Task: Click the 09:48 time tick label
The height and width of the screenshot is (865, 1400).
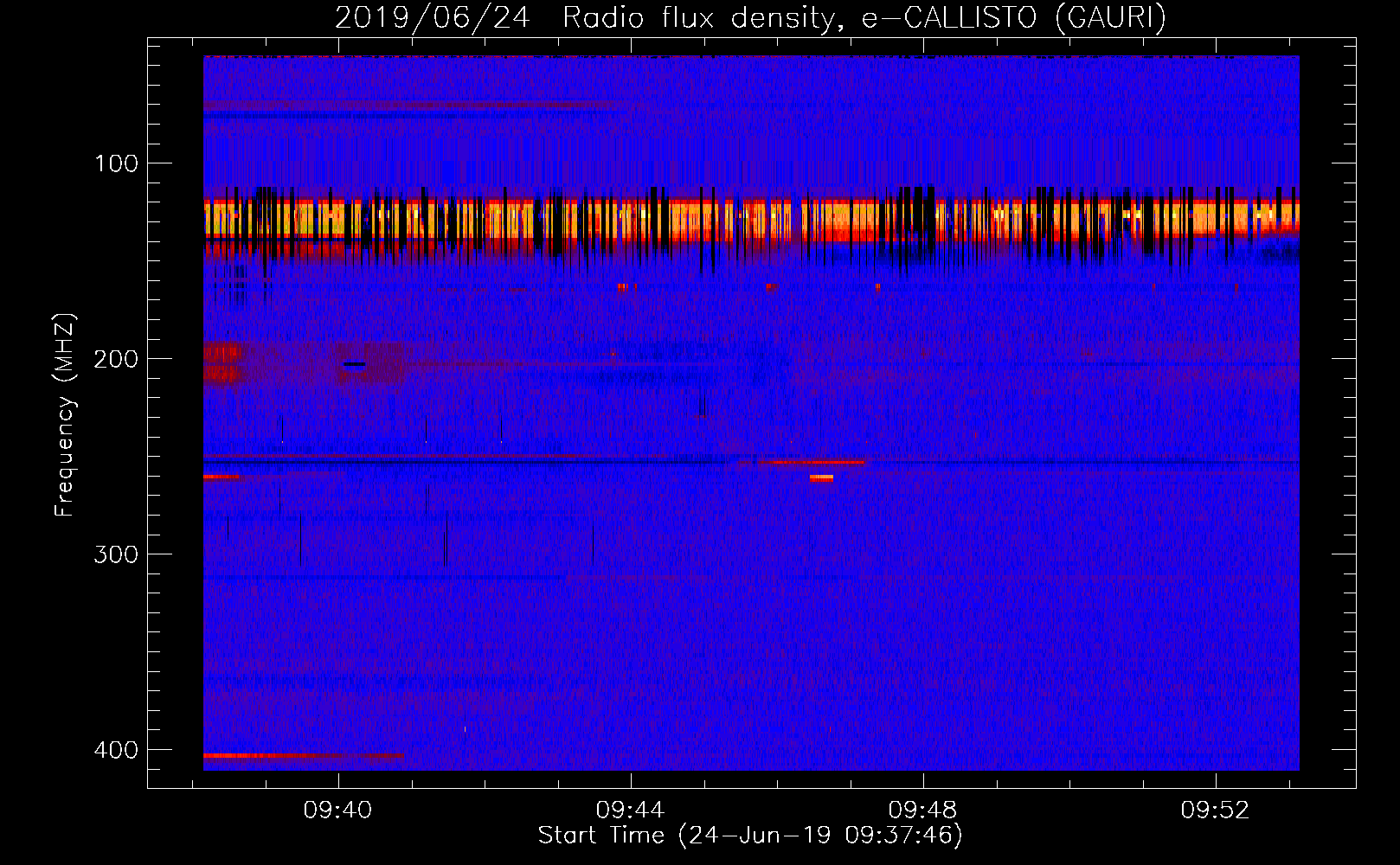Action: [923, 810]
